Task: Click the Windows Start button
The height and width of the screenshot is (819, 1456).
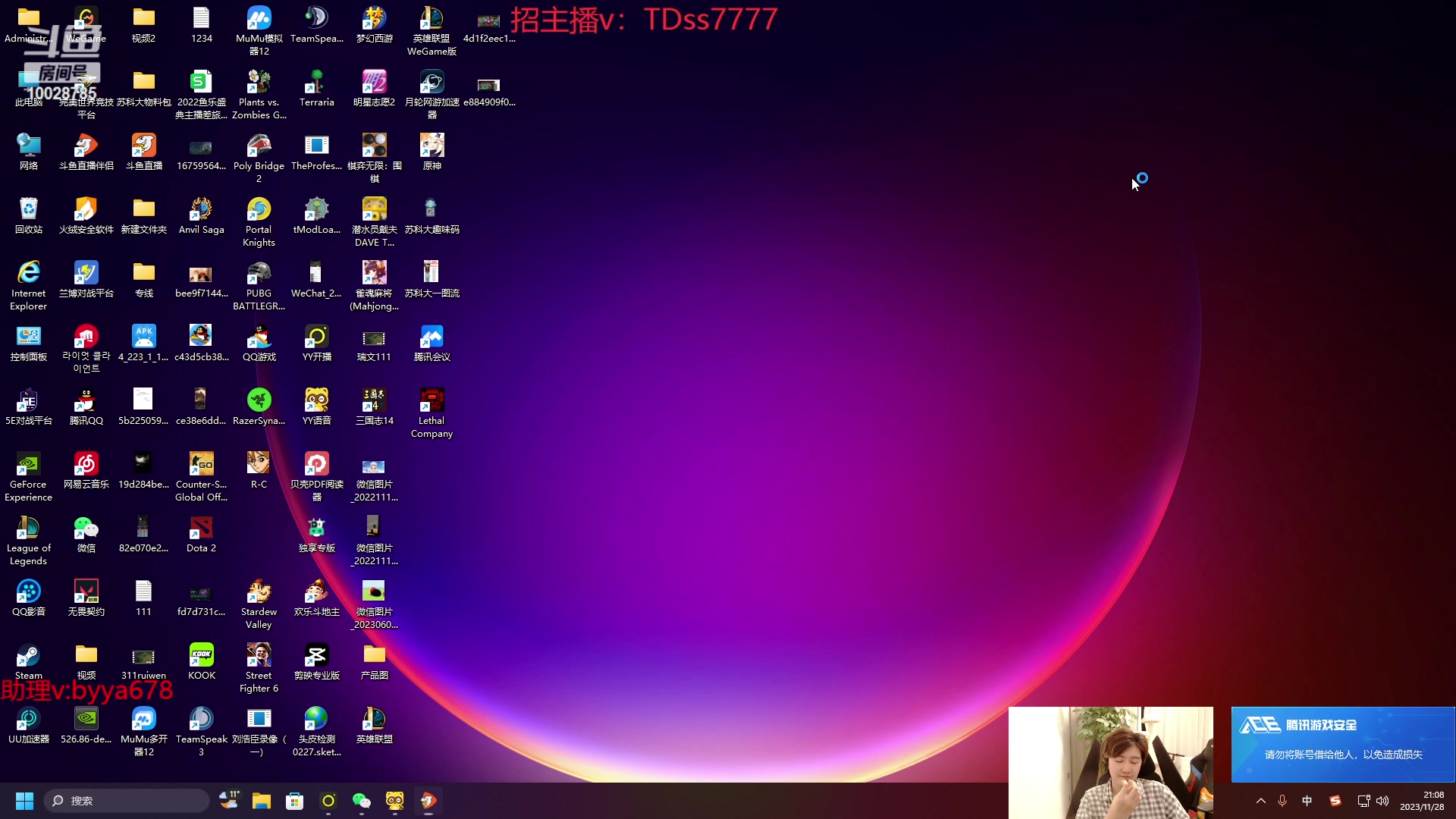Action: coord(24,801)
